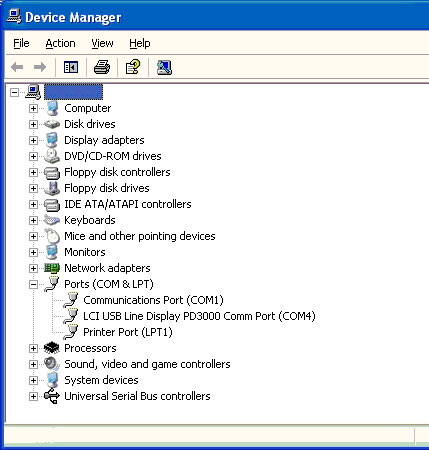Expand the IDE ATA/ATAPI controllers category
This screenshot has width=429, height=450.
33,204
